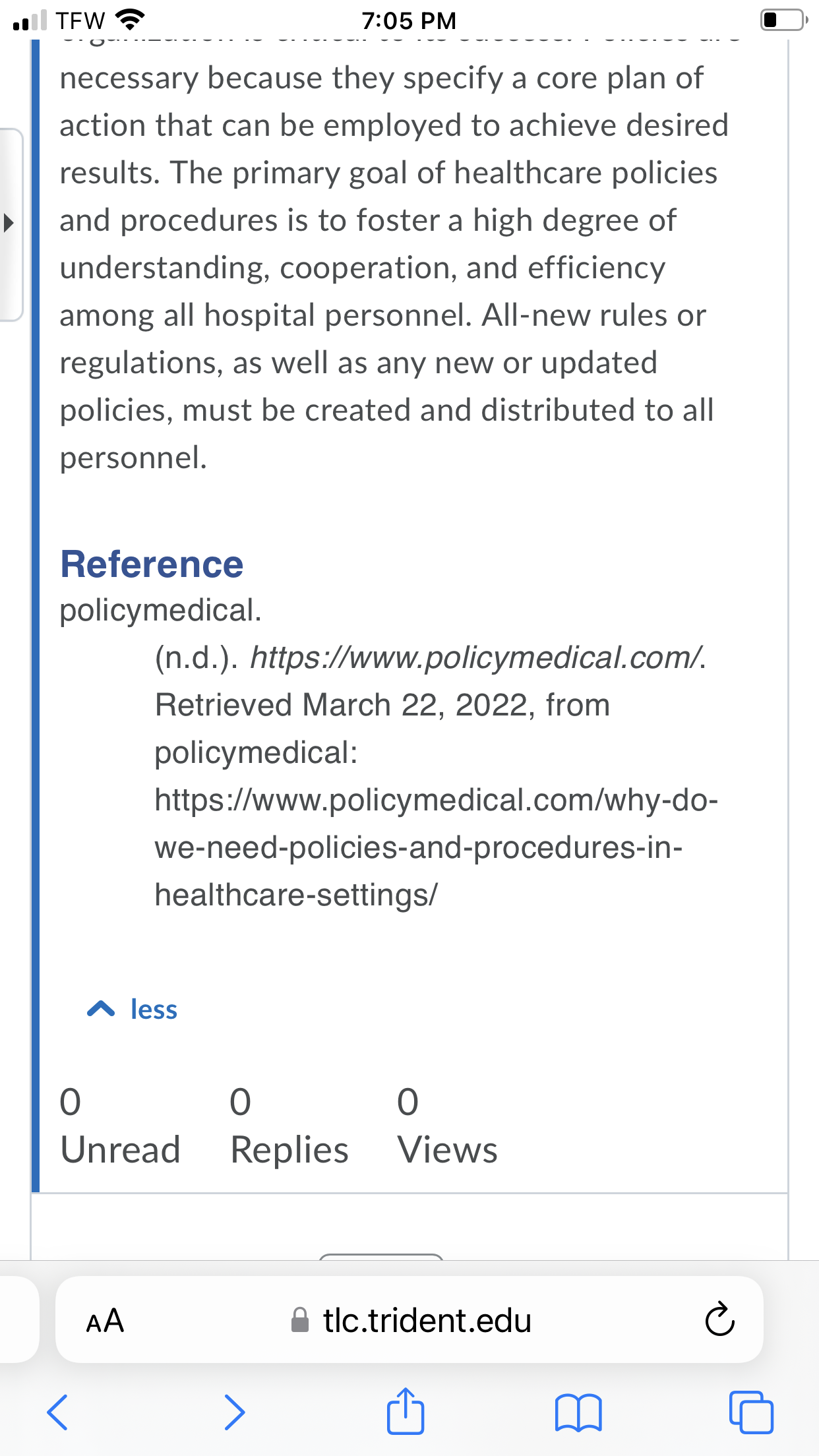This screenshot has height=1456, width=819.
Task: Tap the upward chevron beside less
Action: click(x=101, y=1009)
